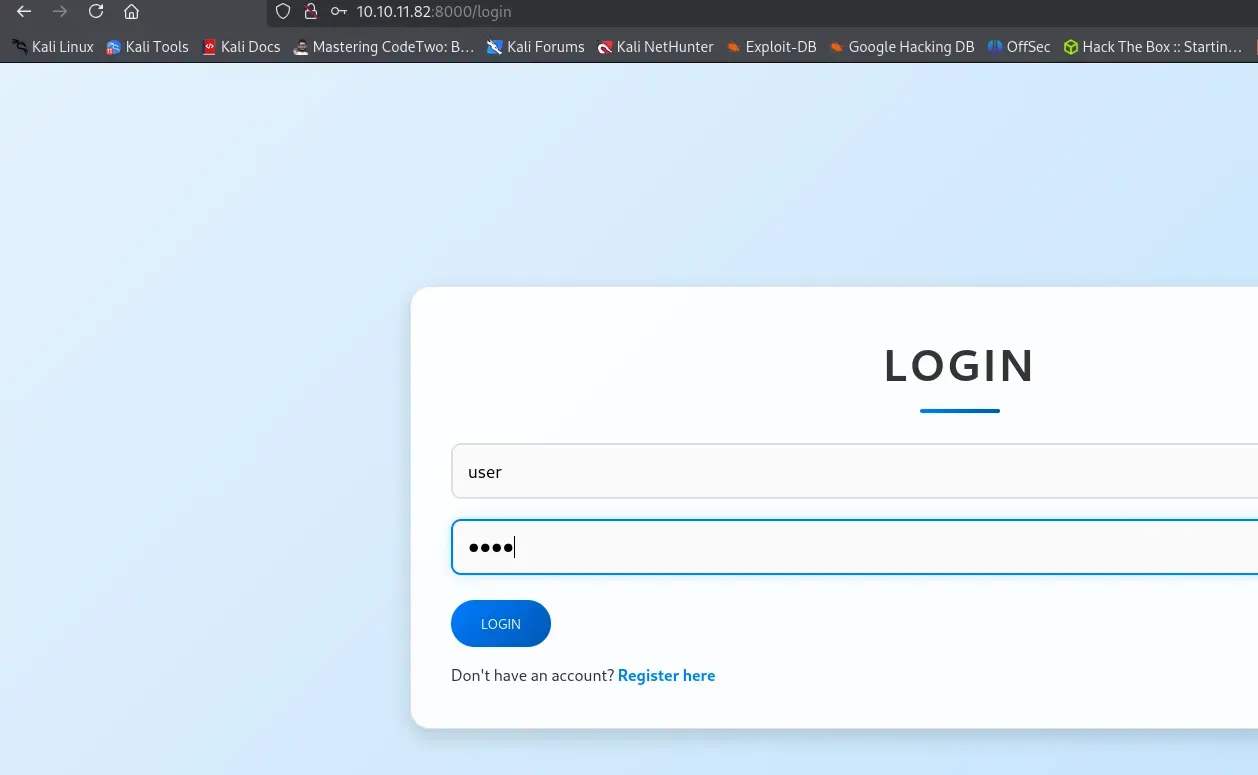This screenshot has width=1258, height=775.
Task: Follow the Register here link
Action: pyautogui.click(x=666, y=676)
